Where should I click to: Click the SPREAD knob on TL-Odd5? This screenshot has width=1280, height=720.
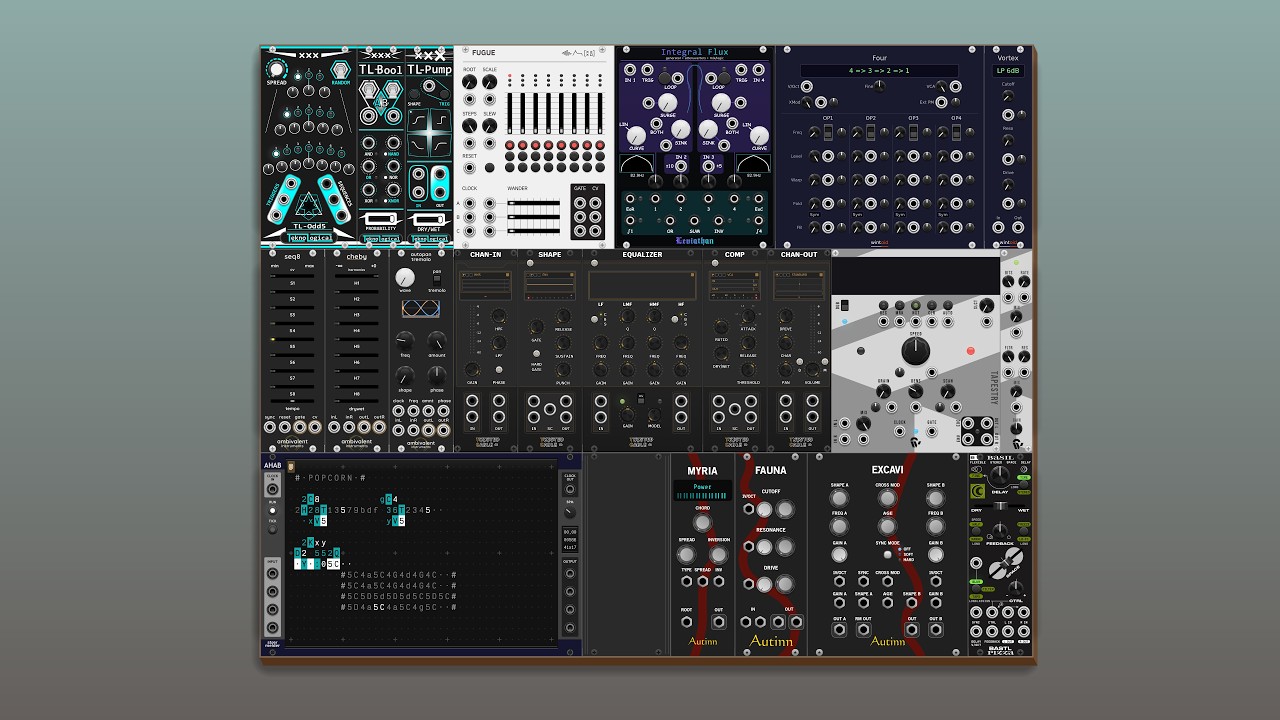tap(276, 72)
